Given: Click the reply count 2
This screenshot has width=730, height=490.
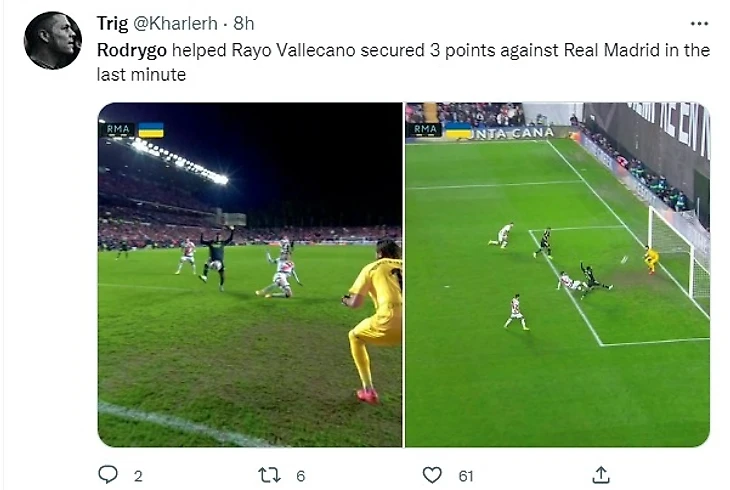Looking at the screenshot, I should point(138,476).
